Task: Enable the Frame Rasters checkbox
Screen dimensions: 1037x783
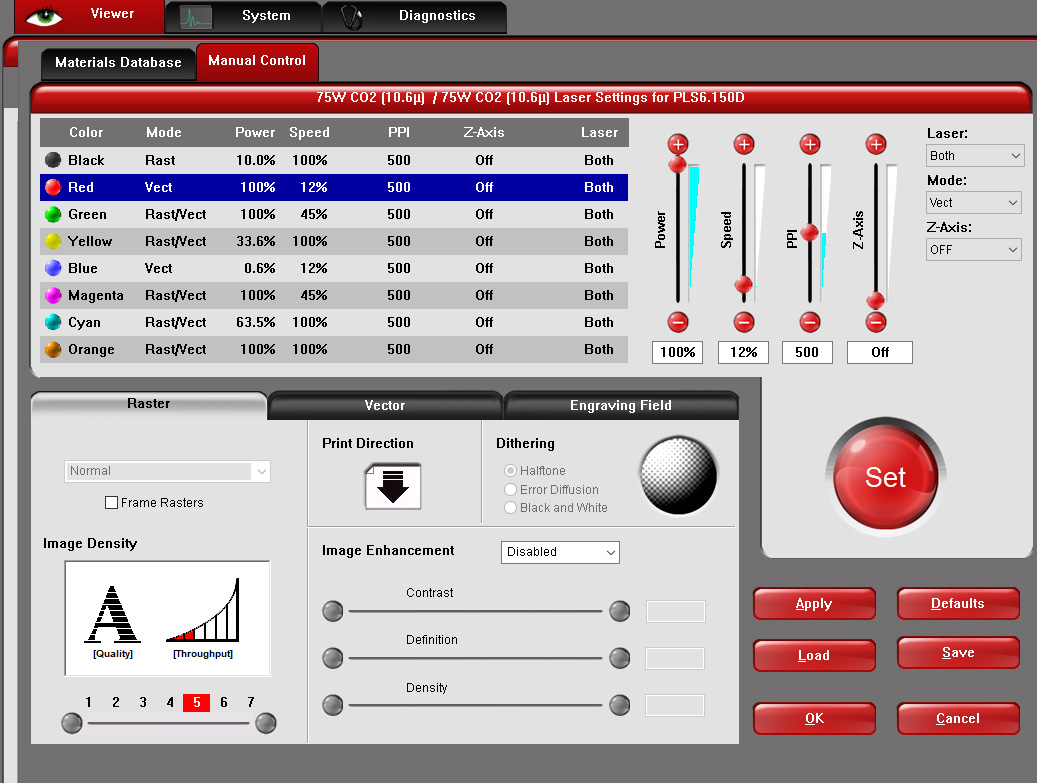Action: click(x=111, y=503)
